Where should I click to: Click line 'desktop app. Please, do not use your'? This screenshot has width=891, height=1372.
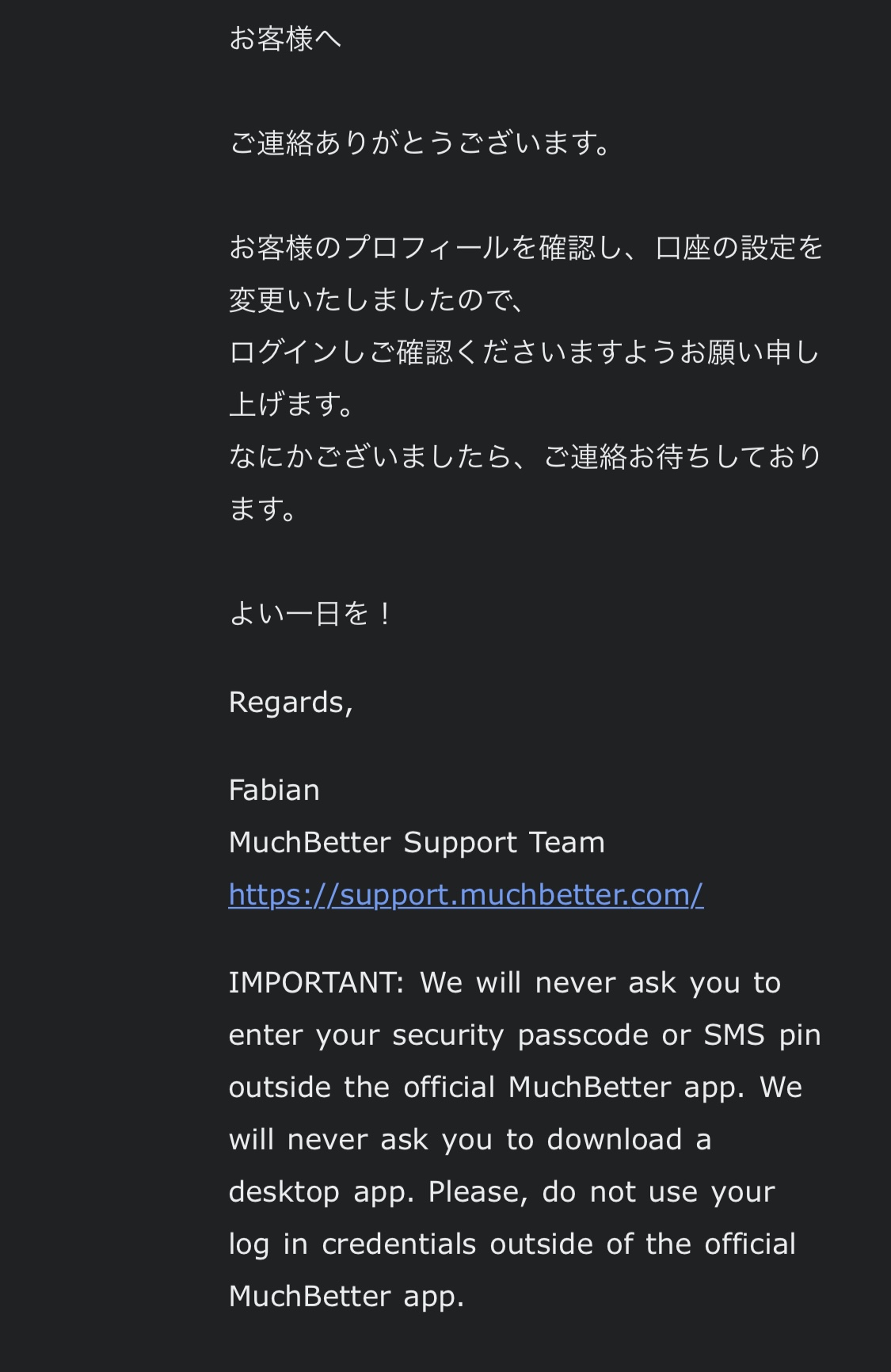pyautogui.click(x=501, y=1192)
